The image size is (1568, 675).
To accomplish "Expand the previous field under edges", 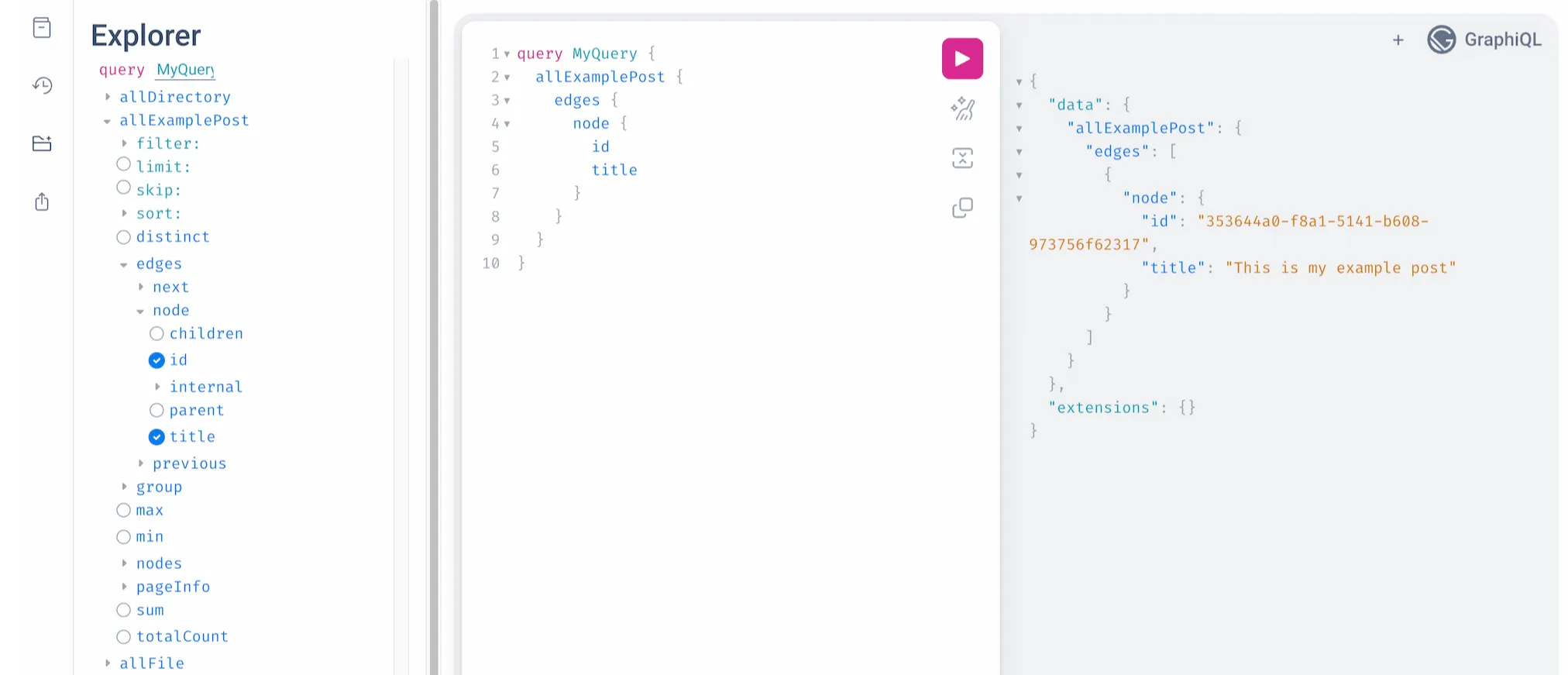I will (x=141, y=463).
